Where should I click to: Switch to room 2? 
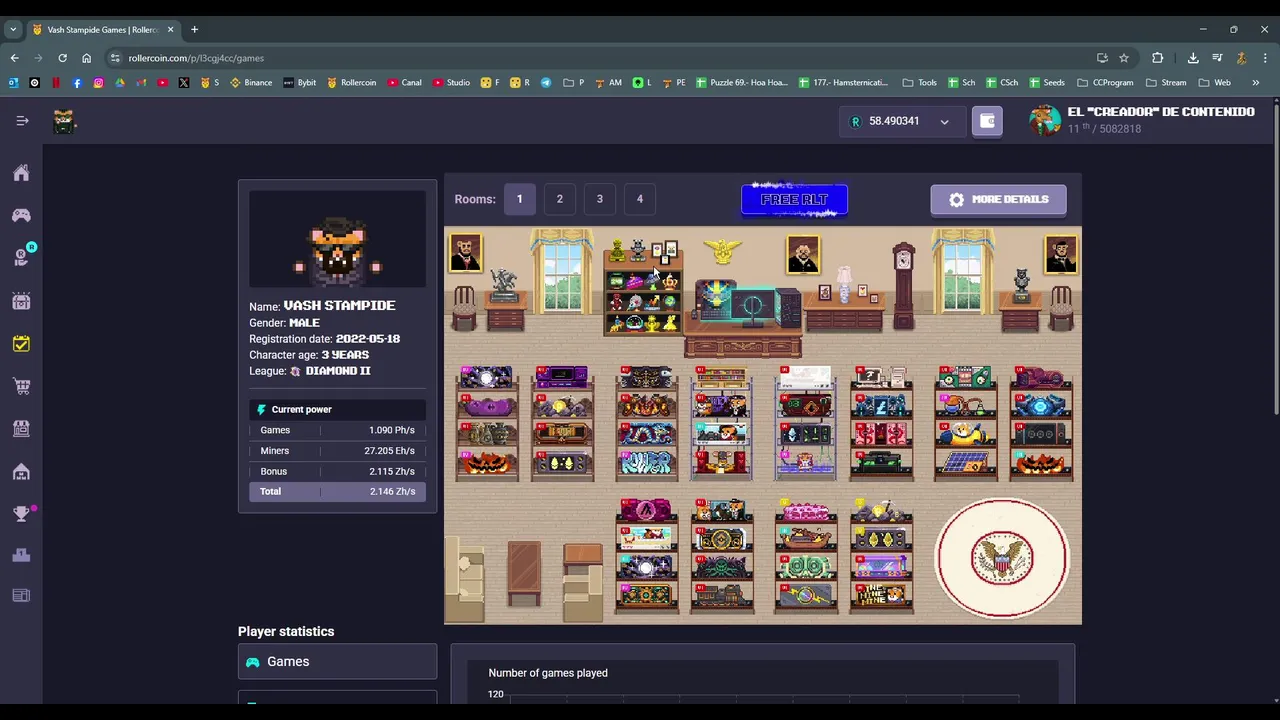(x=560, y=199)
